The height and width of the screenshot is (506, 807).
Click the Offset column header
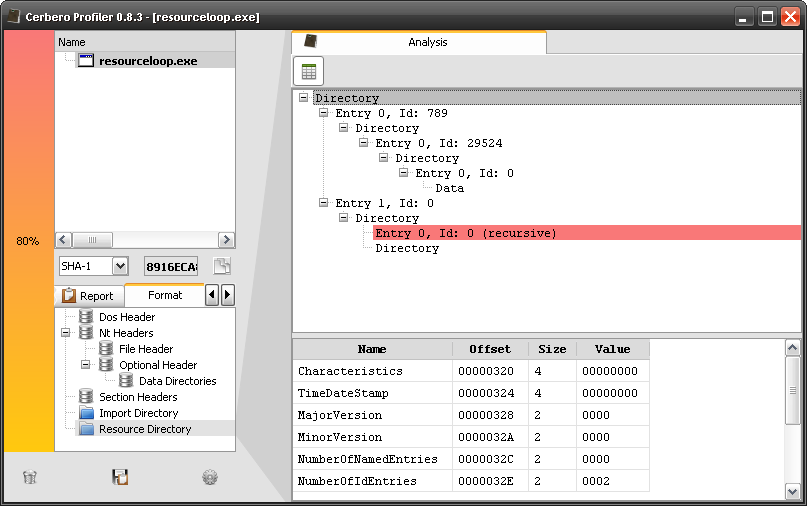490,349
